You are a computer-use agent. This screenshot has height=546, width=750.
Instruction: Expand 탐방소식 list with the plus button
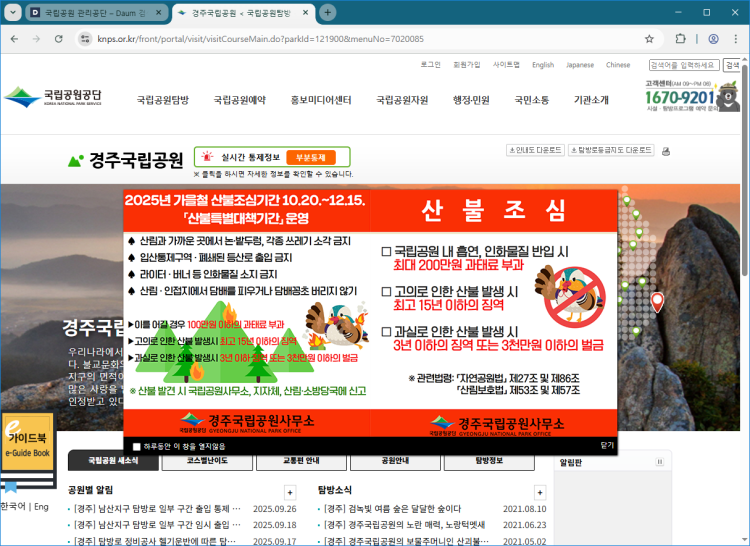tap(540, 492)
